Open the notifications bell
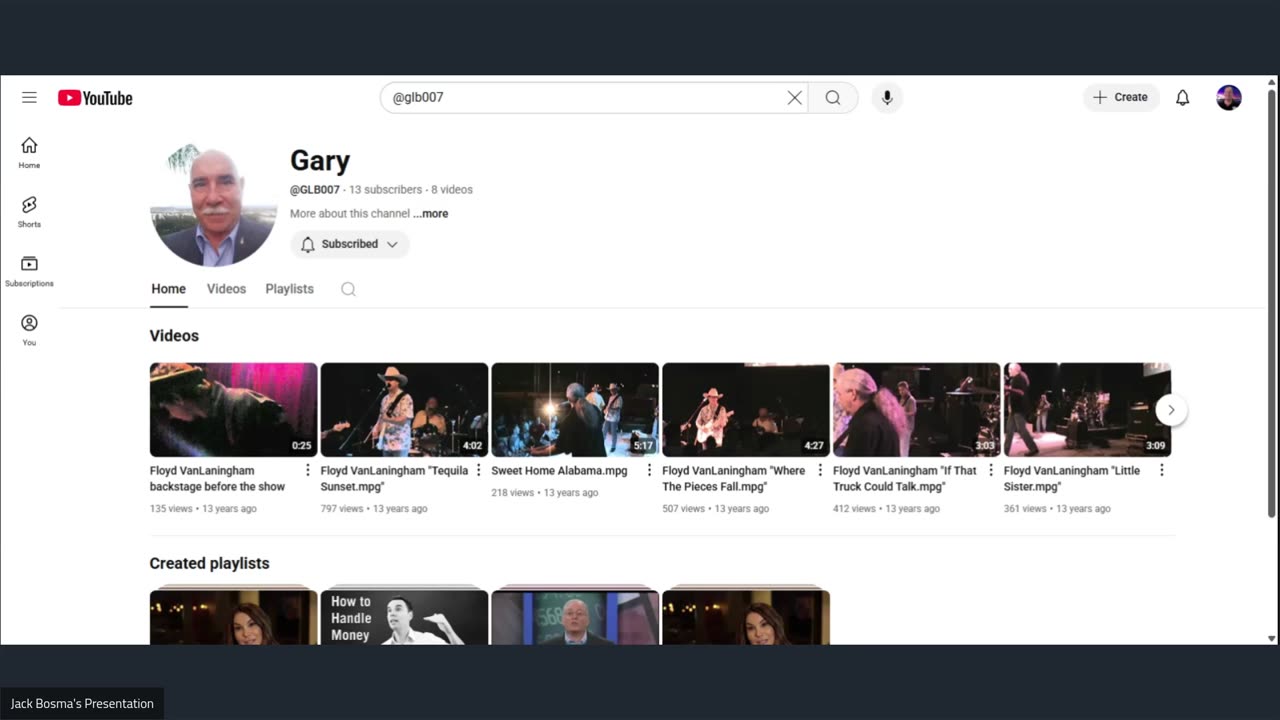Image resolution: width=1280 pixels, height=720 pixels. point(1182,97)
